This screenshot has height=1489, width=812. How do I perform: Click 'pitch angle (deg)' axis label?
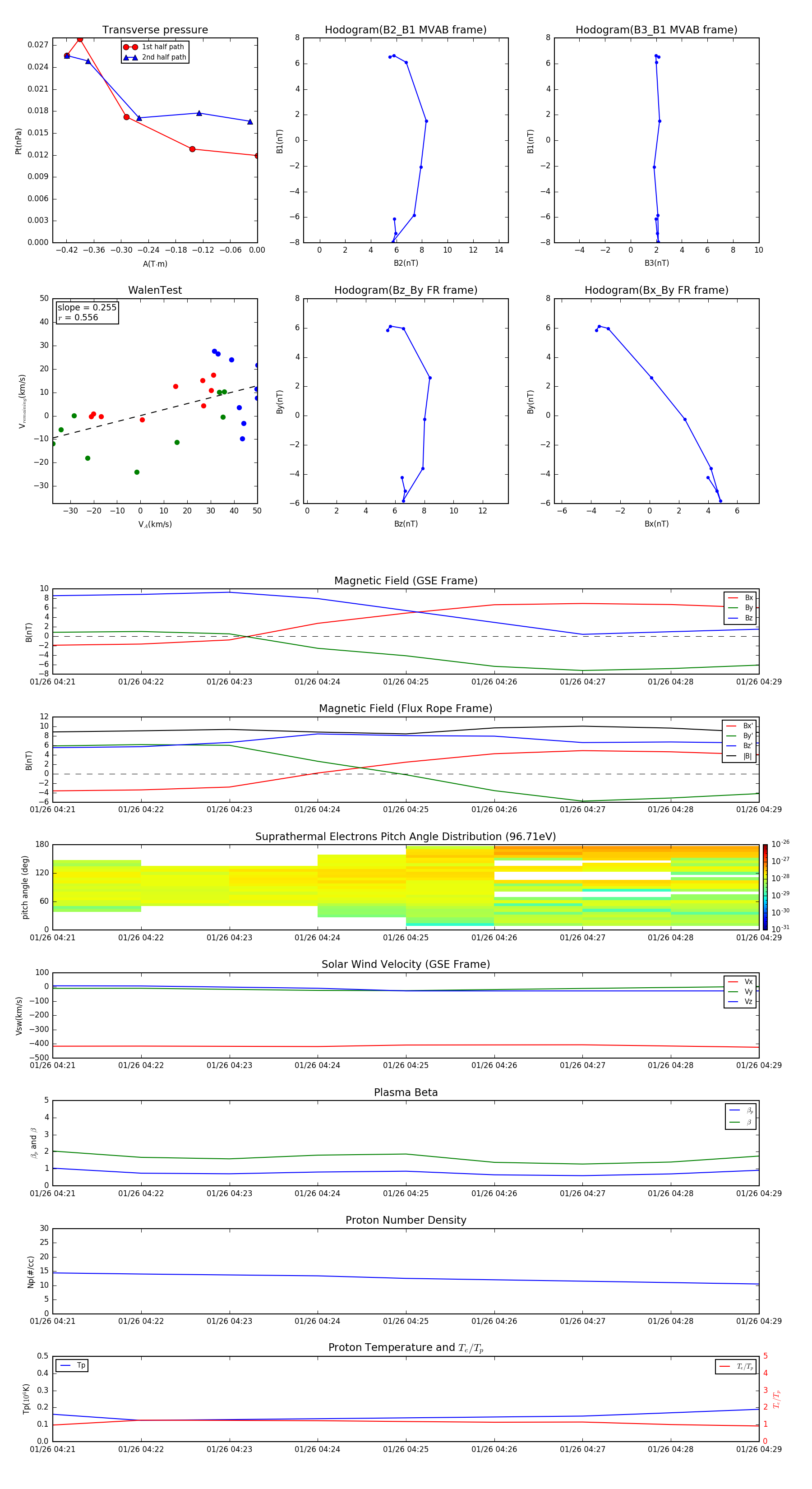pos(25,887)
